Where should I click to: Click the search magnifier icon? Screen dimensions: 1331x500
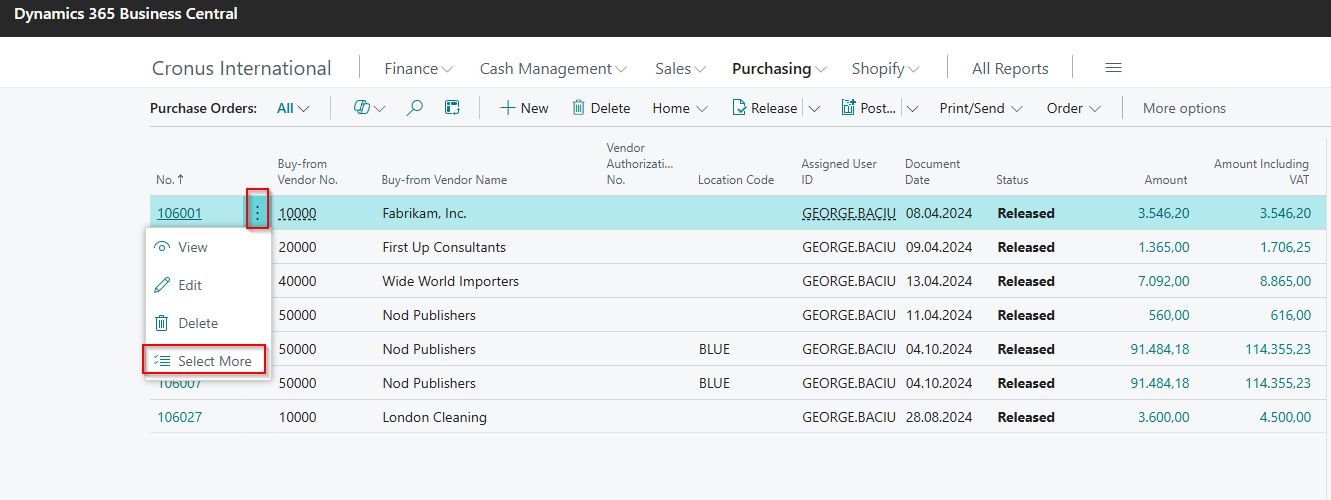tap(414, 108)
